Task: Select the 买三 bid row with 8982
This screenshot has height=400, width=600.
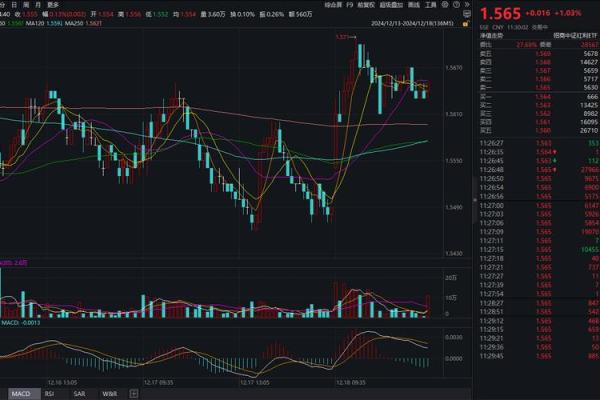Action: (539, 113)
